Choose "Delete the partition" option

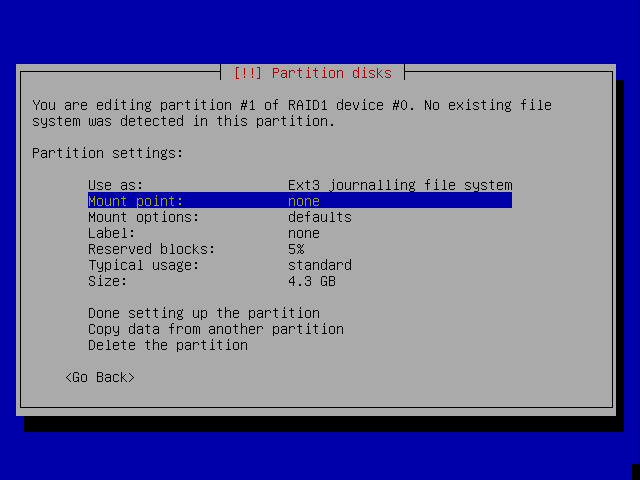(168, 345)
